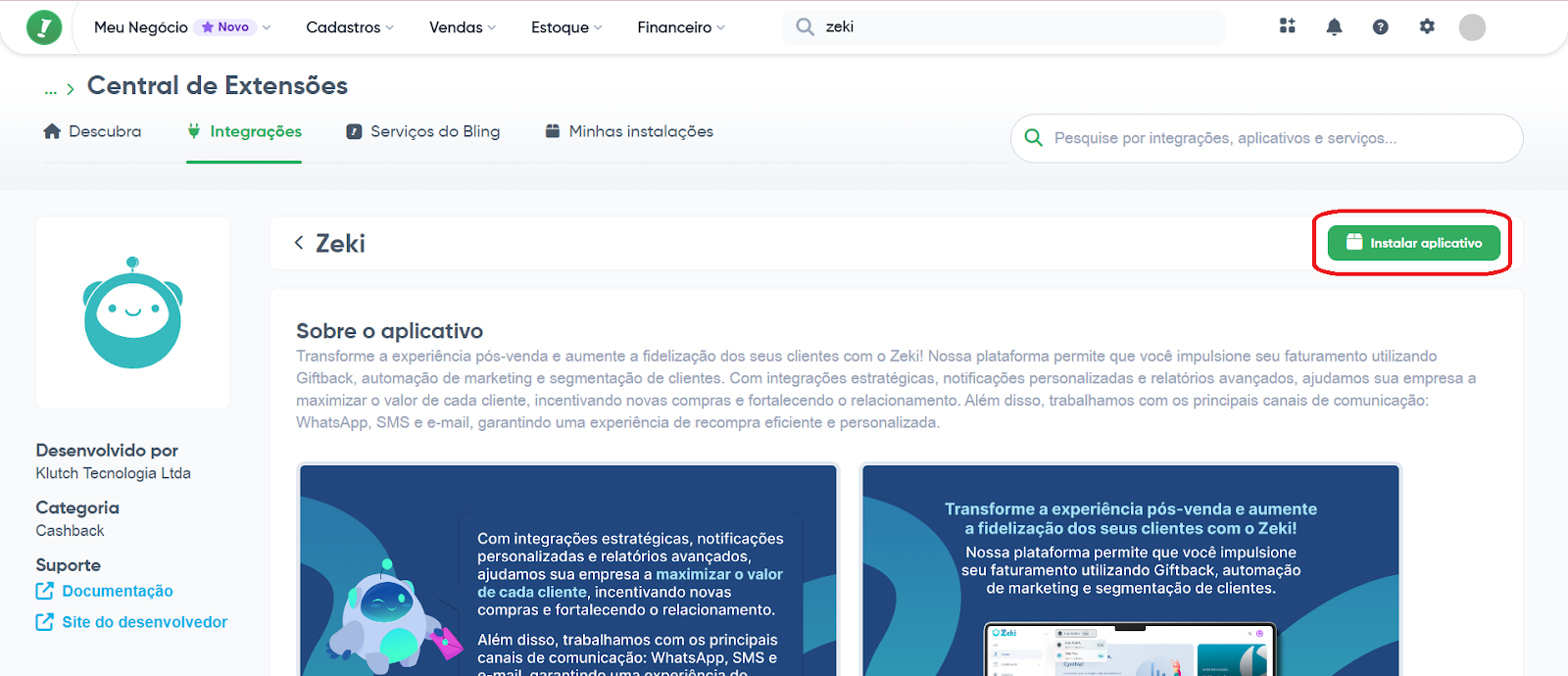Click the user avatar circle

(1472, 27)
